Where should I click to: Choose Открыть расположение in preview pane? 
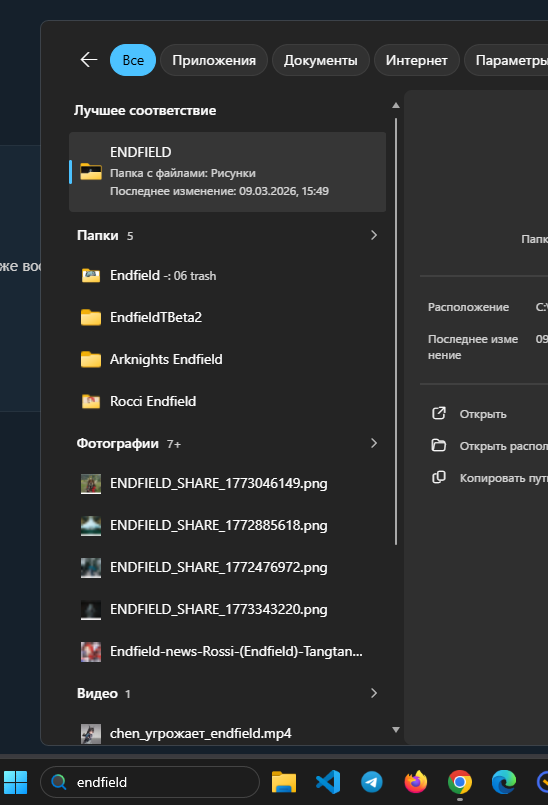503,446
